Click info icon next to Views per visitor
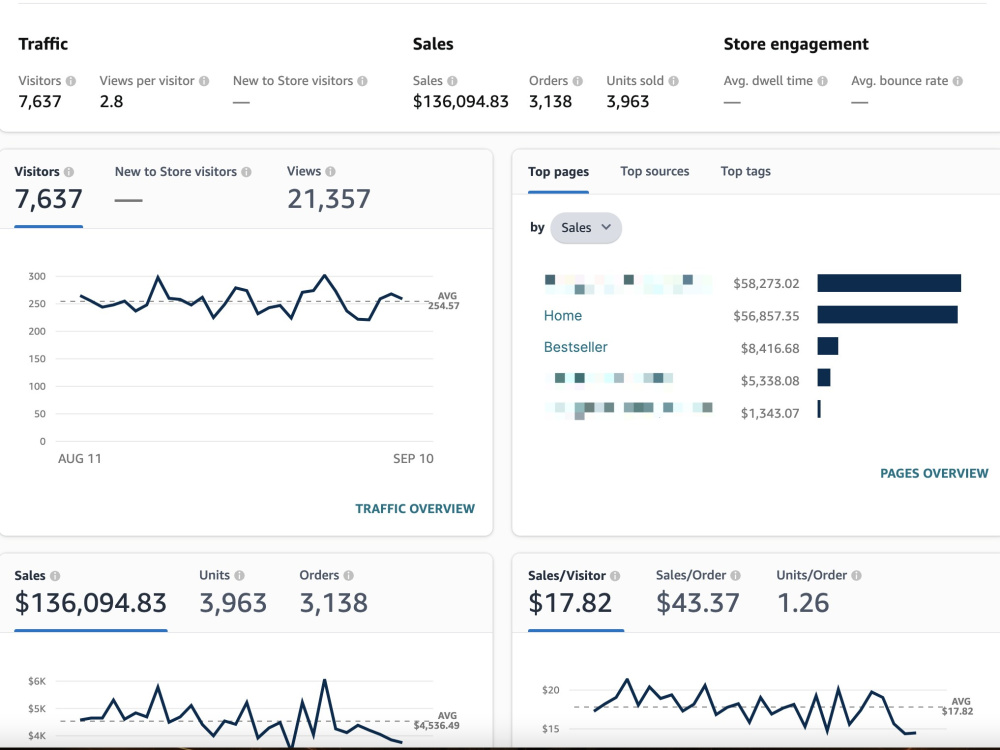 [x=204, y=81]
